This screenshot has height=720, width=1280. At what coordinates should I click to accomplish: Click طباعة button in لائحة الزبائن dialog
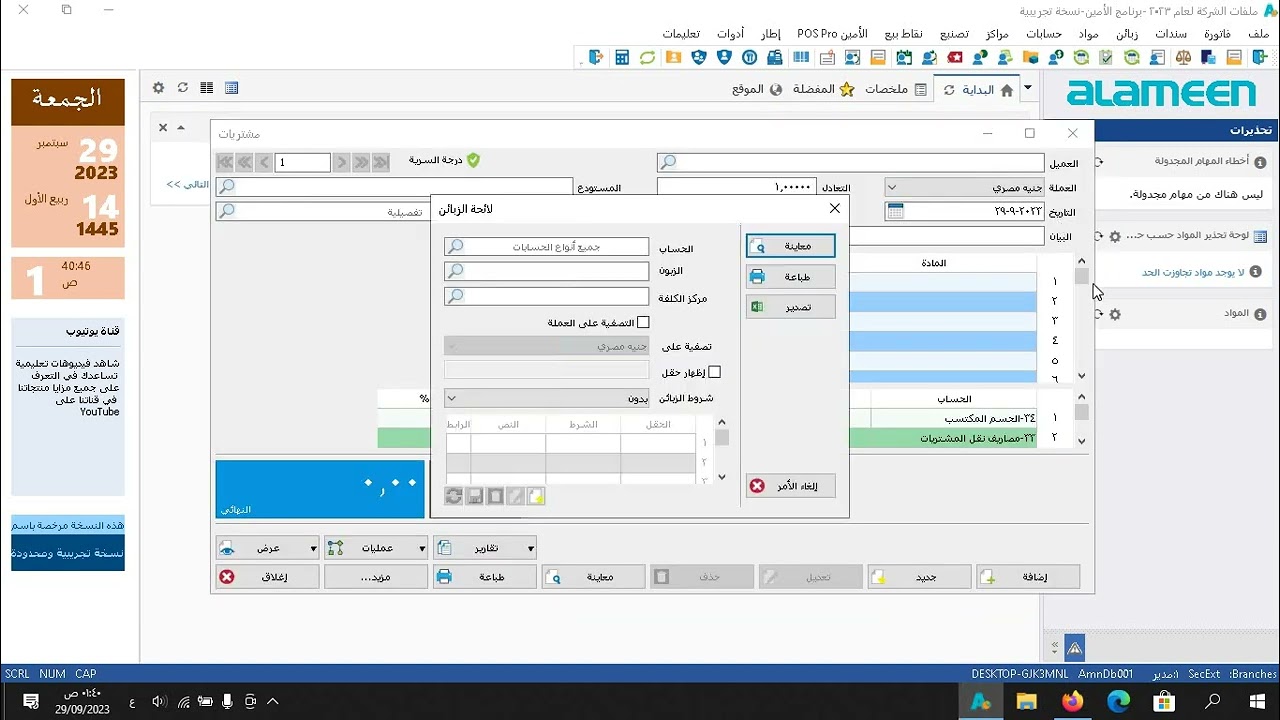790,277
